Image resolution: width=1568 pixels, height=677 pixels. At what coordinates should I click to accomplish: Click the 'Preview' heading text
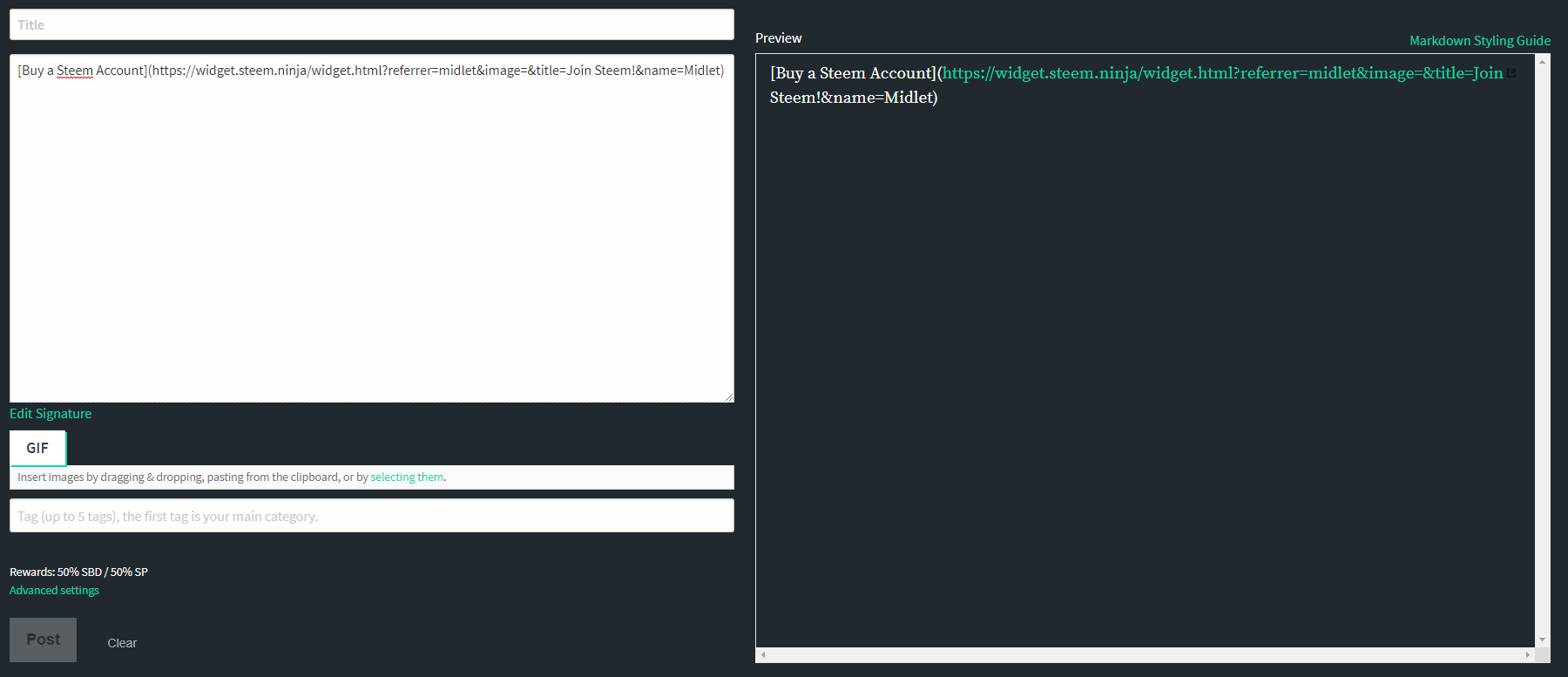(x=779, y=38)
